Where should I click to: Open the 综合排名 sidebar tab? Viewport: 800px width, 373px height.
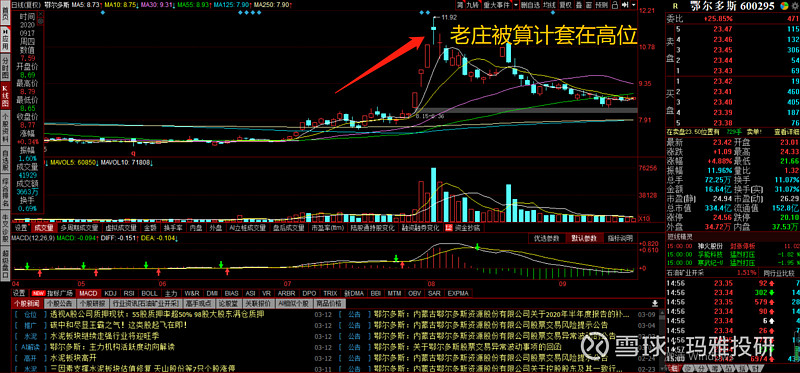coord(5,191)
